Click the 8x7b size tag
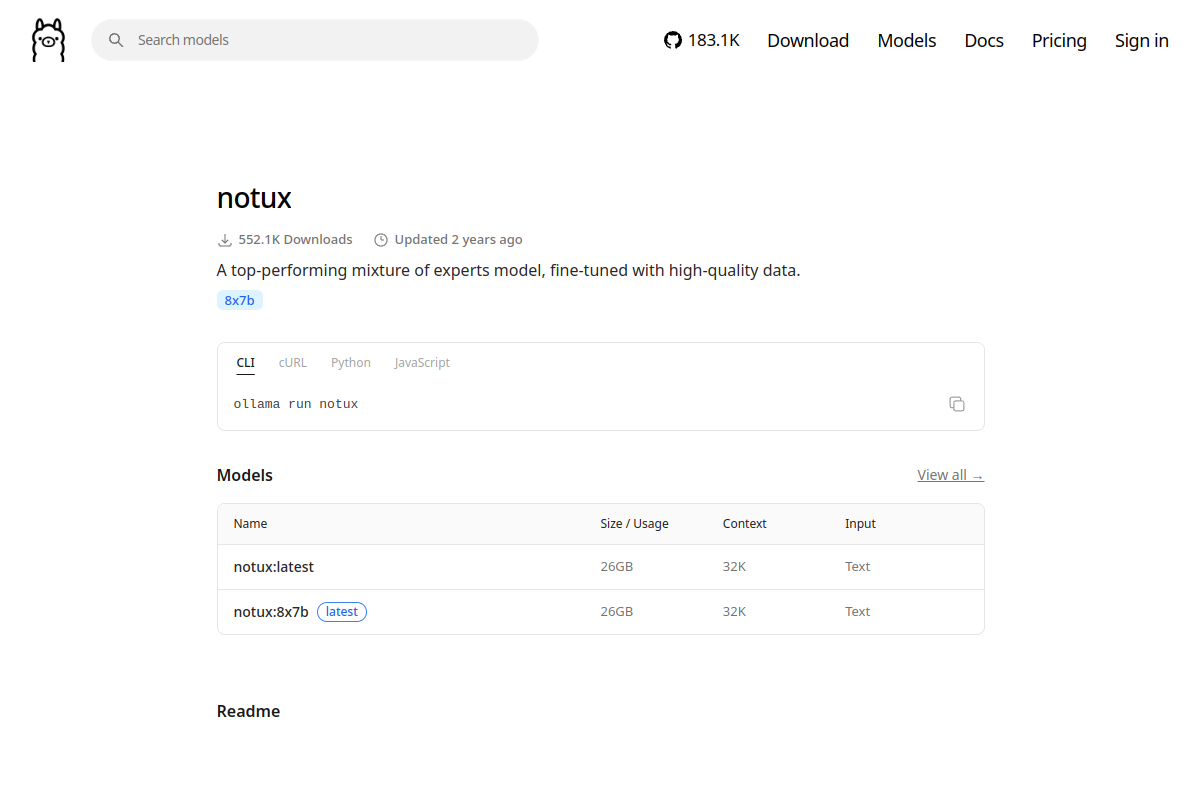 coord(240,300)
